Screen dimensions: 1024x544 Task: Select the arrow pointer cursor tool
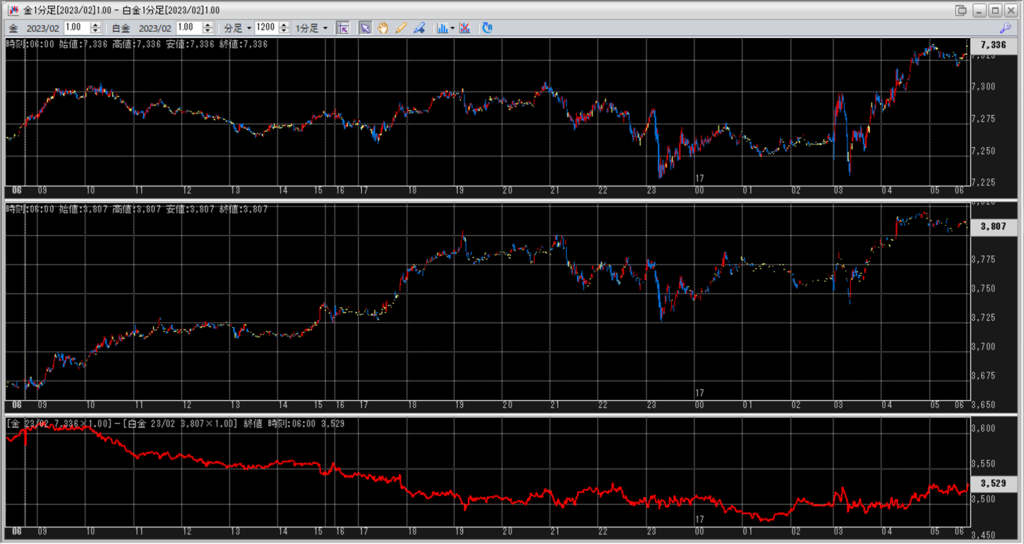pos(365,28)
